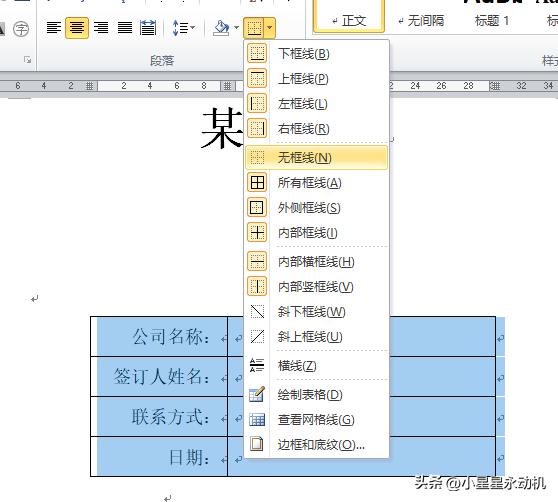Click the 签订人姓名: table cell
The image size is (558, 502).
click(x=159, y=376)
